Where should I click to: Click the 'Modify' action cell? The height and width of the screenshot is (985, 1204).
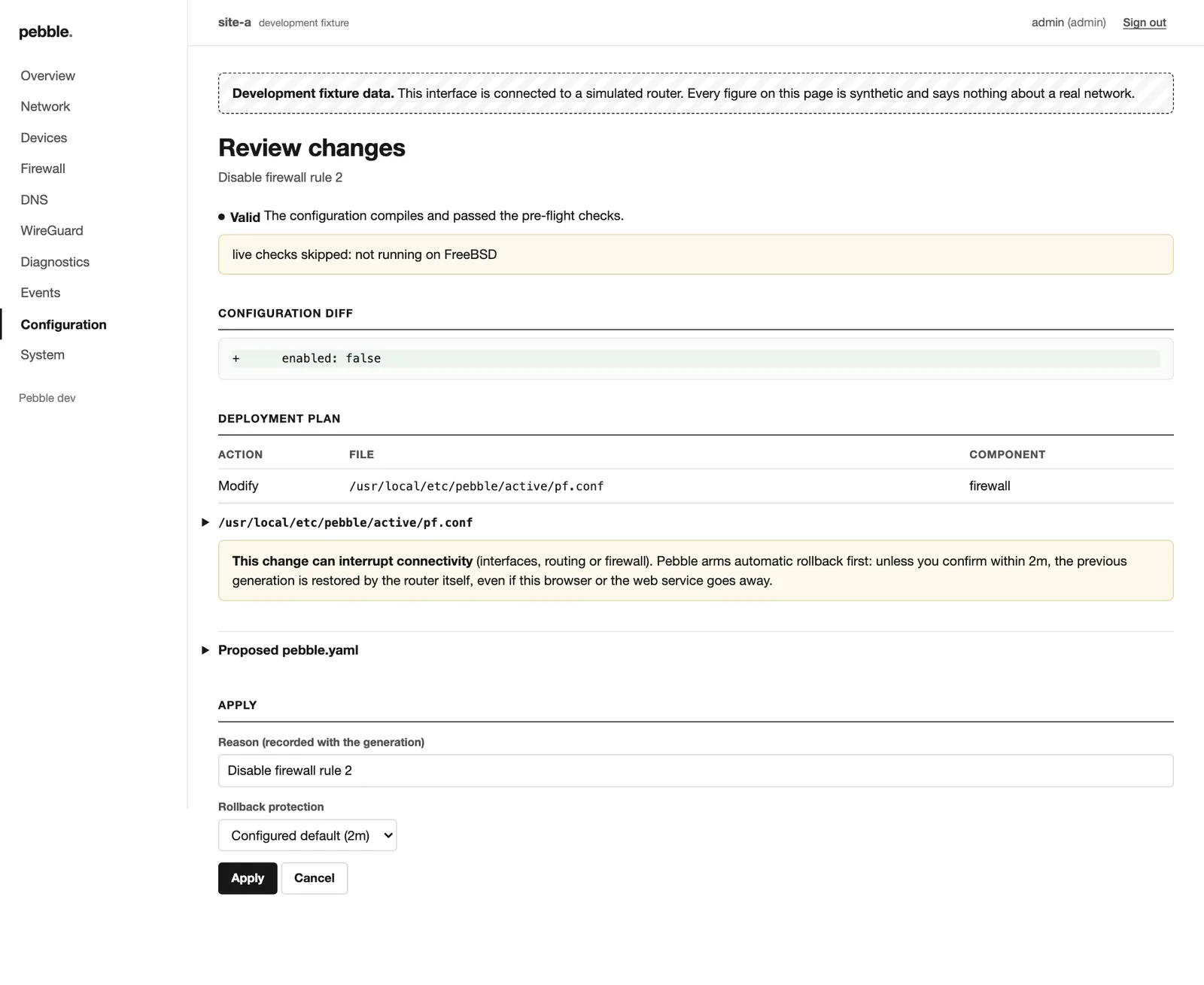coord(239,486)
